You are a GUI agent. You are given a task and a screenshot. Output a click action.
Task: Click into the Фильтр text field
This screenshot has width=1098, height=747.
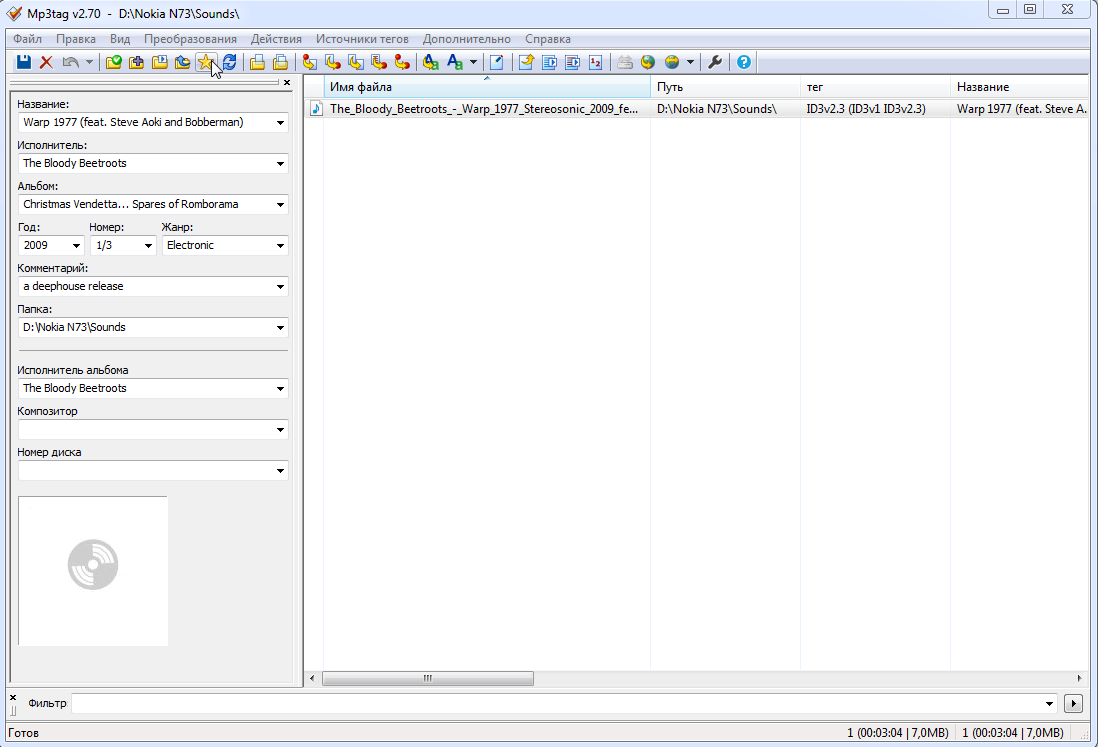click(x=557, y=704)
